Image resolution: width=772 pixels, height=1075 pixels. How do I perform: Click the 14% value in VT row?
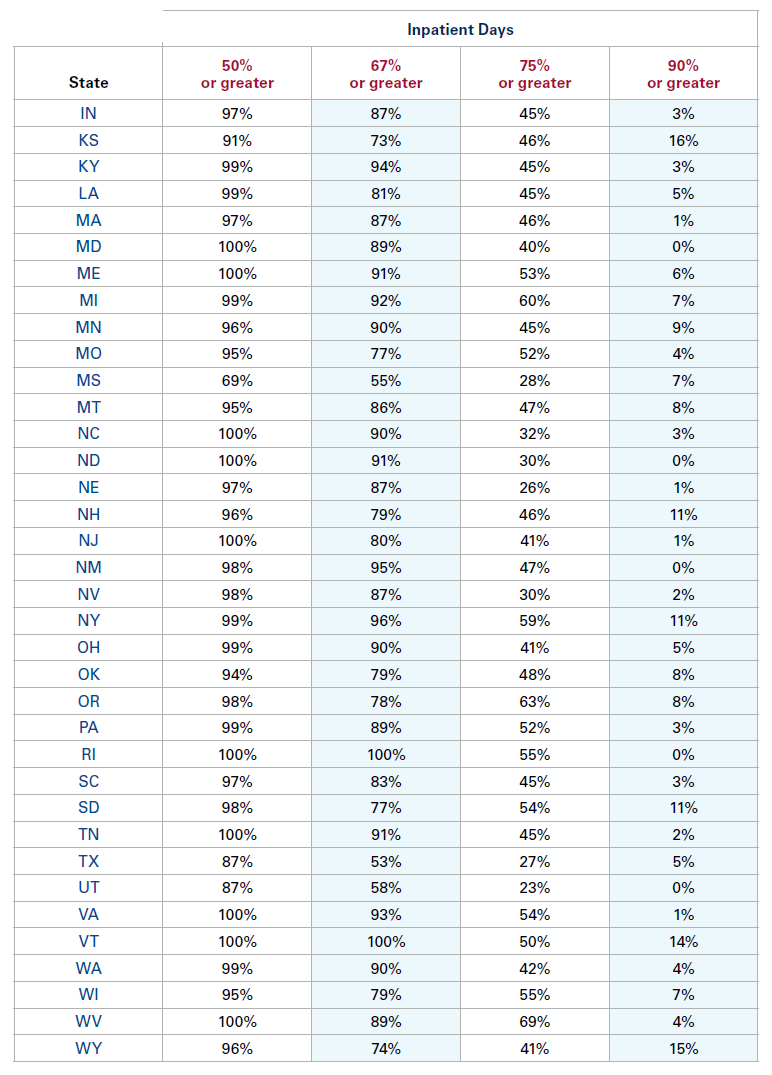(x=683, y=941)
